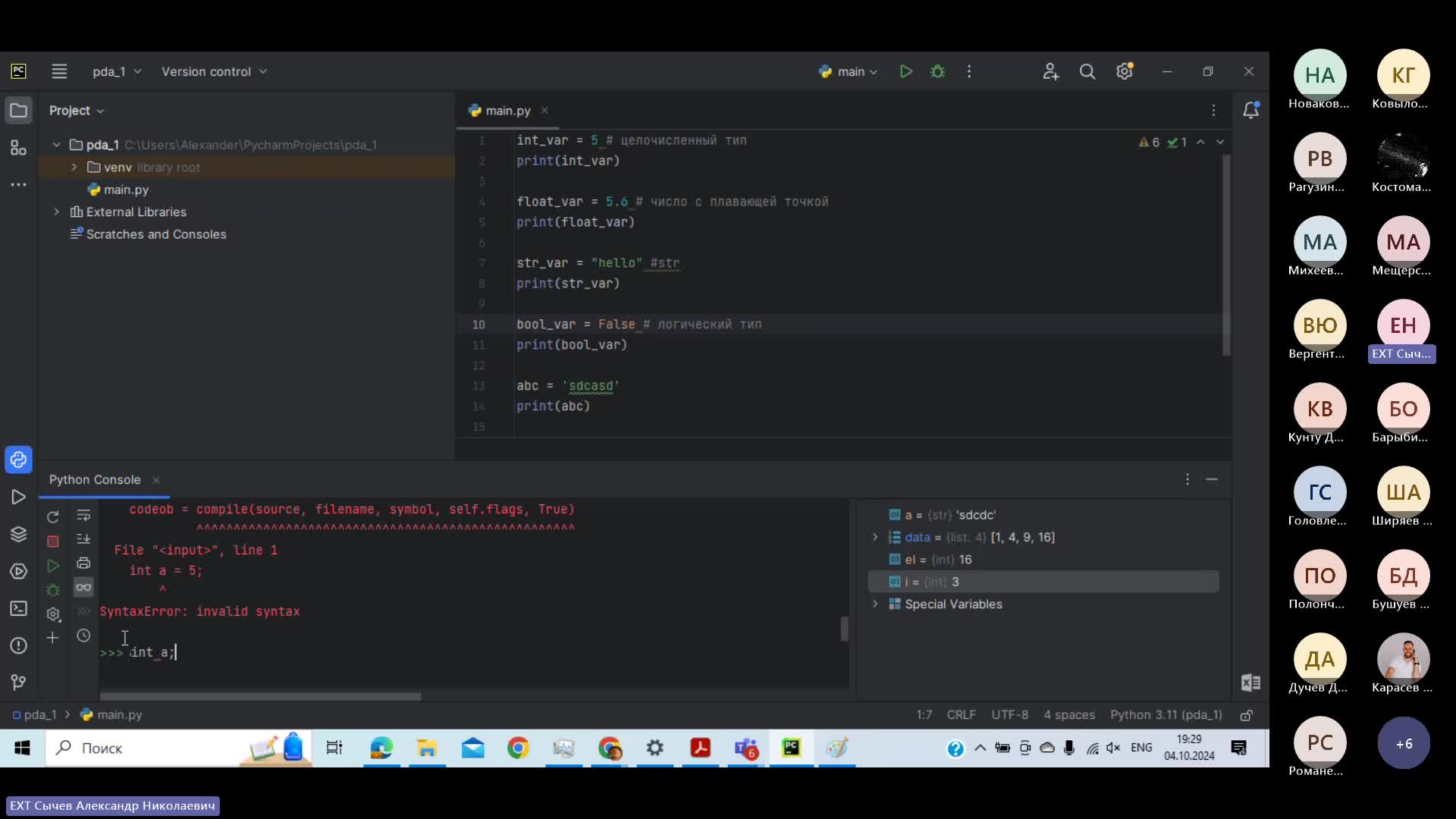Open main run configuration dropdown
1456x819 pixels.
click(x=849, y=71)
